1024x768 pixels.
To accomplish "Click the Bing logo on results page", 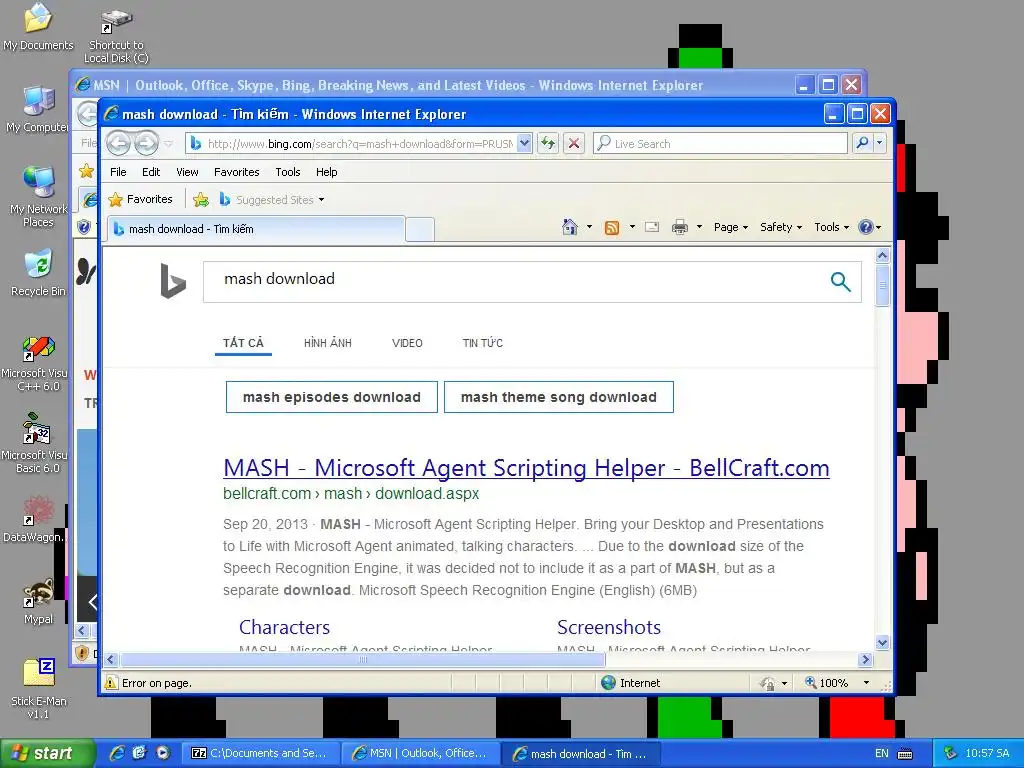I will [x=173, y=281].
